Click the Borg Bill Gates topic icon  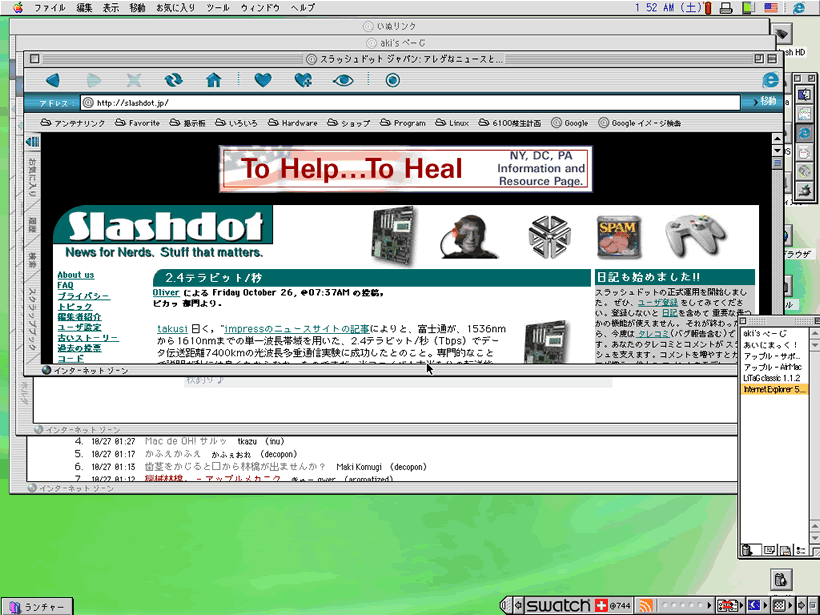(x=469, y=236)
